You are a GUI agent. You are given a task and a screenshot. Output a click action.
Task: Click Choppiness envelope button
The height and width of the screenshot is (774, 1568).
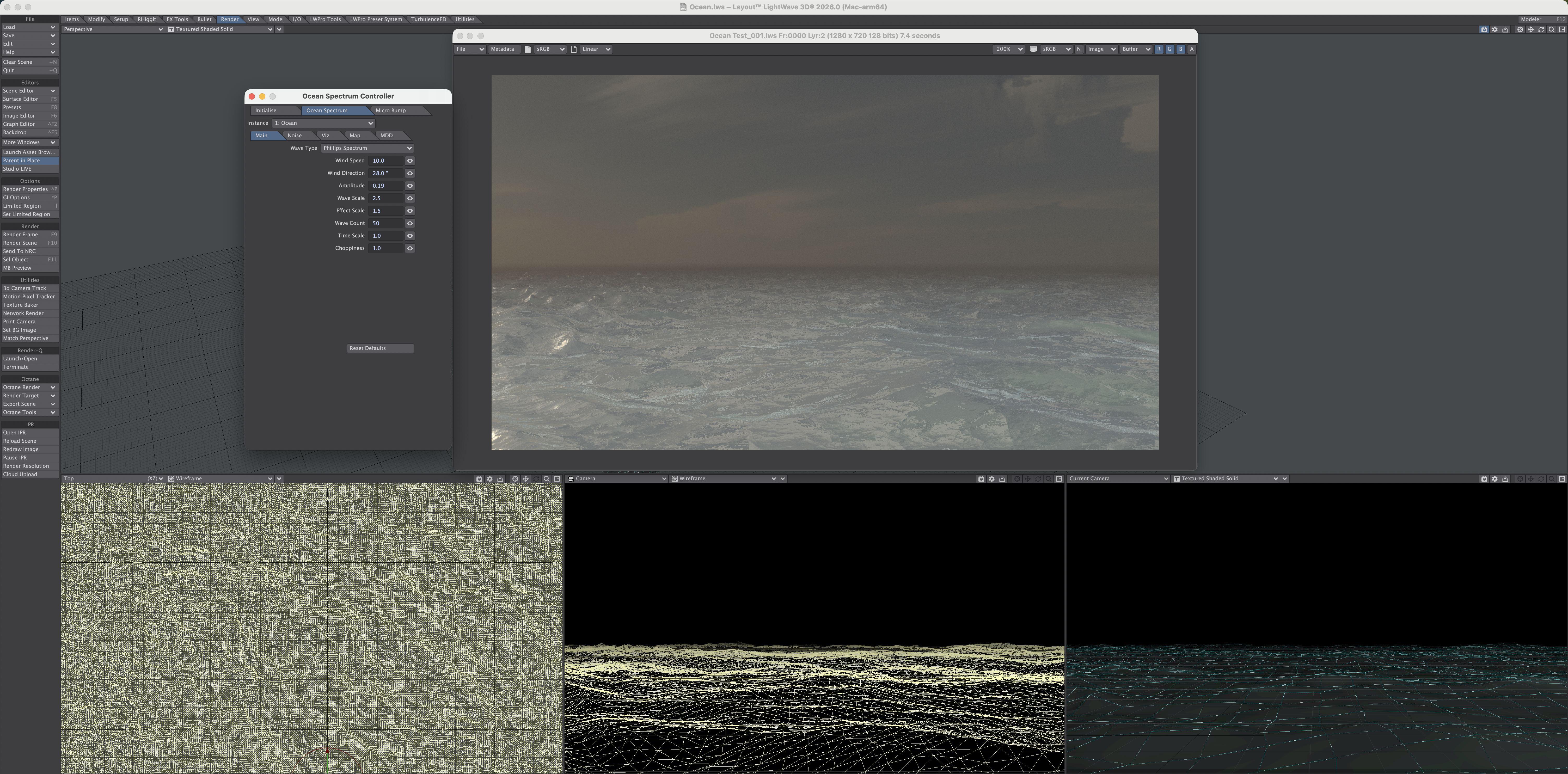point(410,248)
